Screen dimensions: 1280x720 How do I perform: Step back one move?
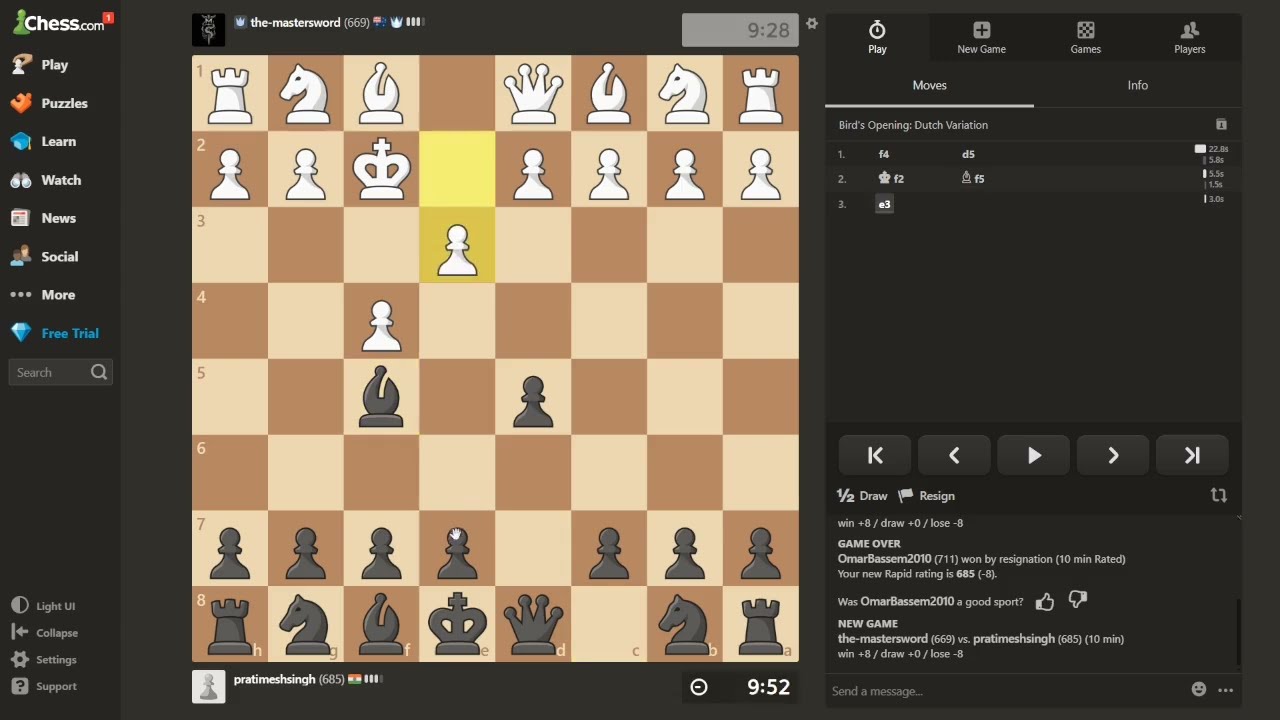click(x=954, y=455)
